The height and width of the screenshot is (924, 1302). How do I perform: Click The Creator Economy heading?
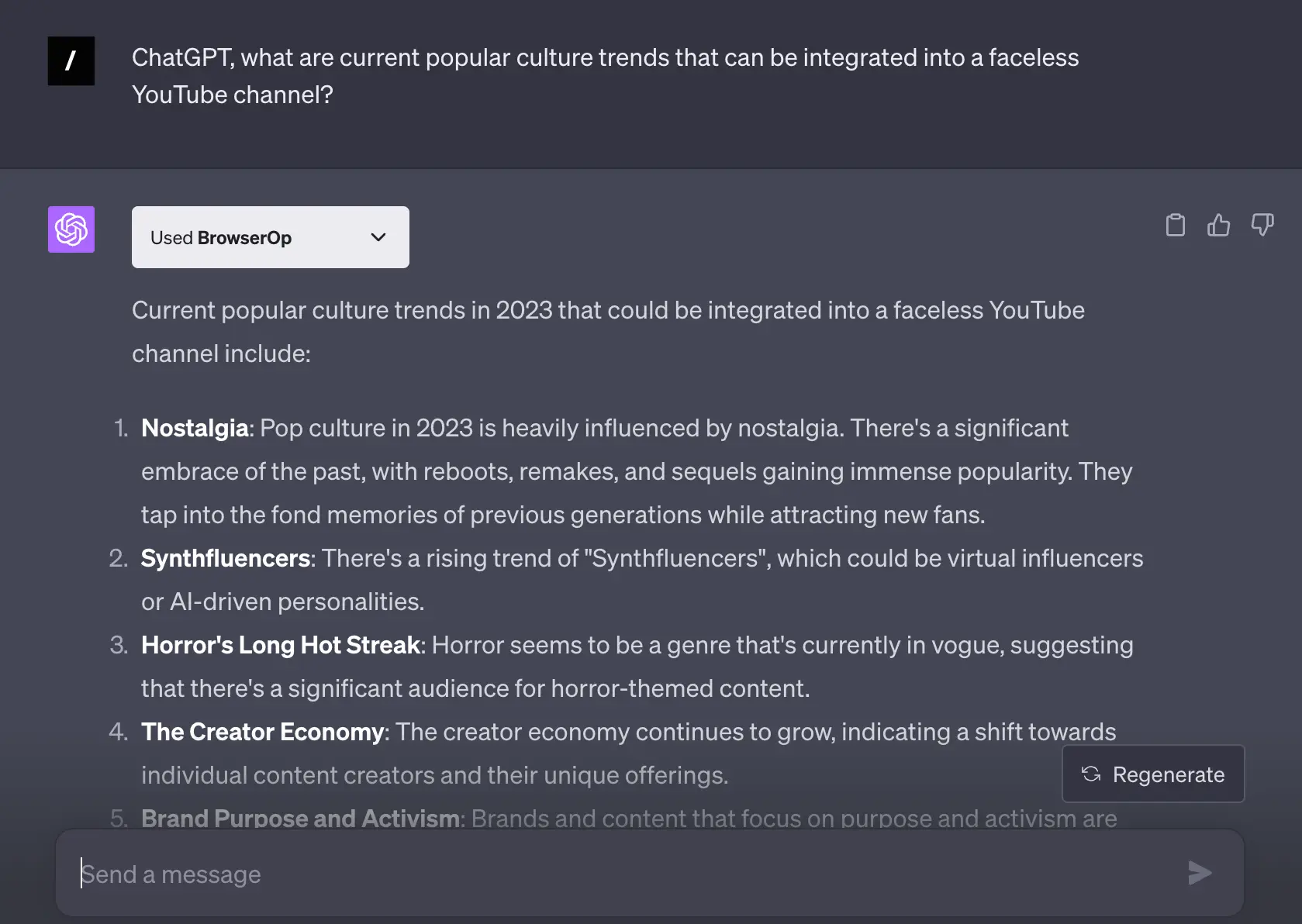pyautogui.click(x=263, y=732)
